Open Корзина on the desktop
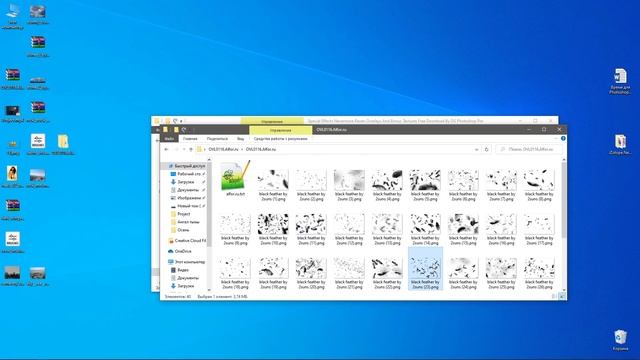The height and width of the screenshot is (360, 640). coord(620,340)
